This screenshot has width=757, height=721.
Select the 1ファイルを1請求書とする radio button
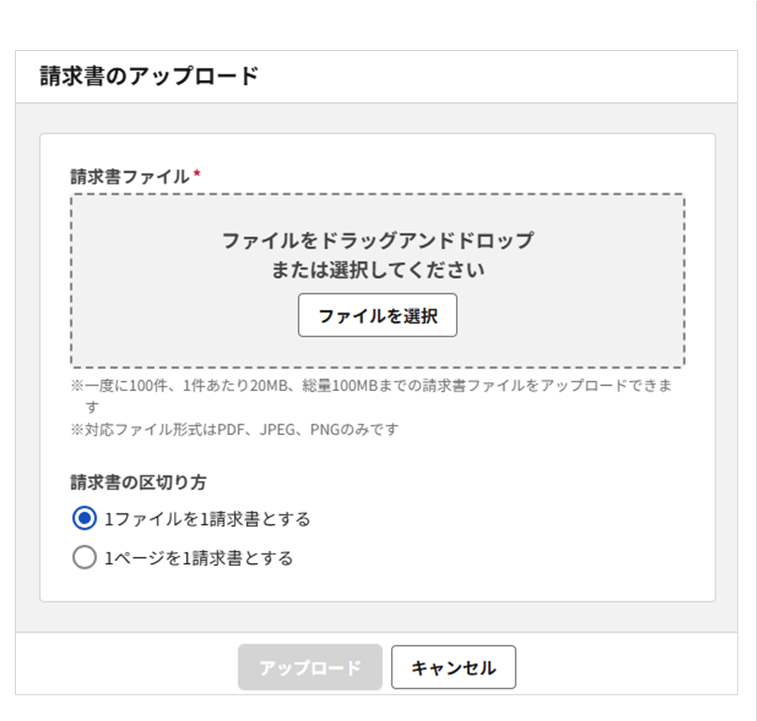tap(85, 518)
